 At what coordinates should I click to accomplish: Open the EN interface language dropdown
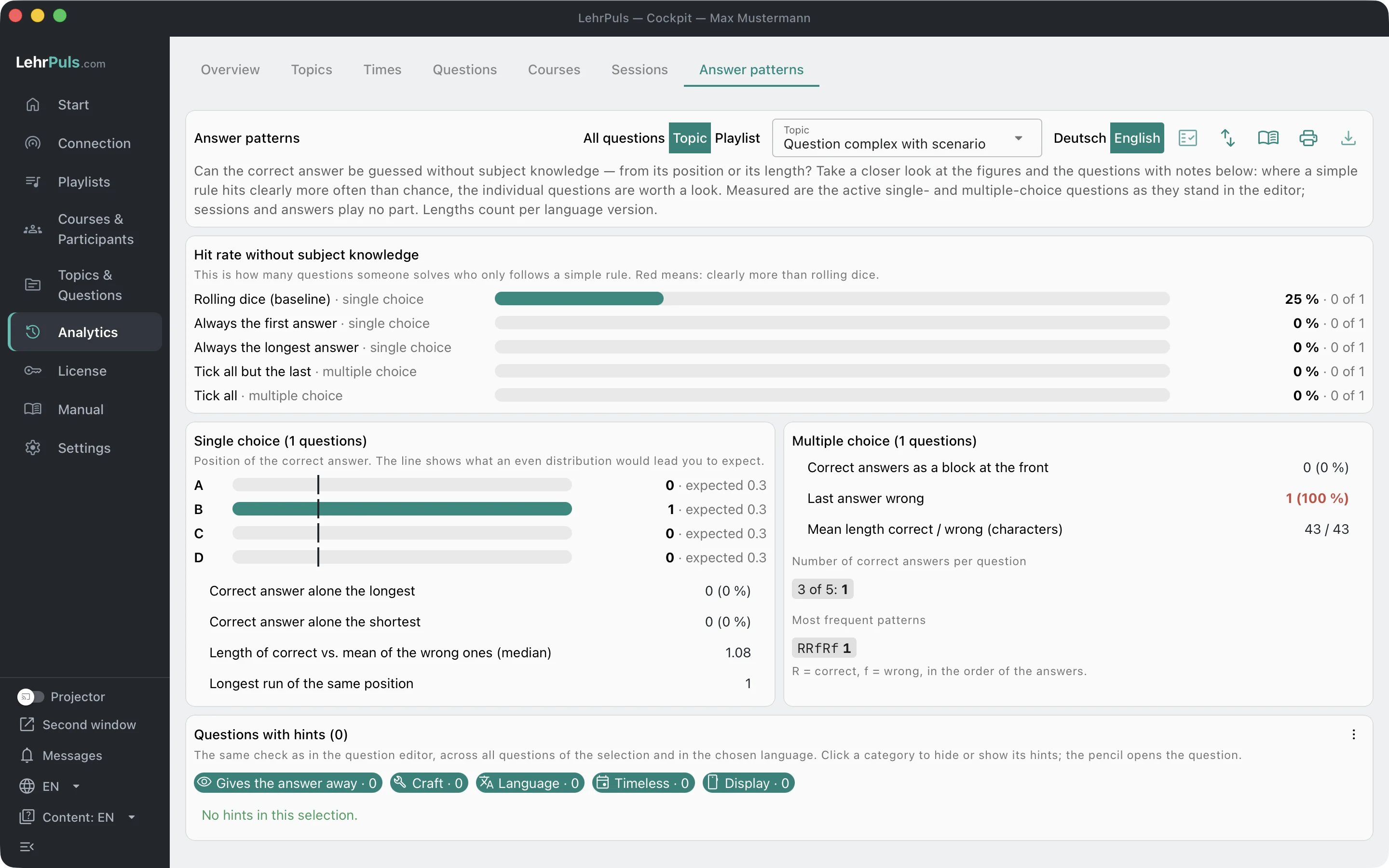click(x=49, y=786)
